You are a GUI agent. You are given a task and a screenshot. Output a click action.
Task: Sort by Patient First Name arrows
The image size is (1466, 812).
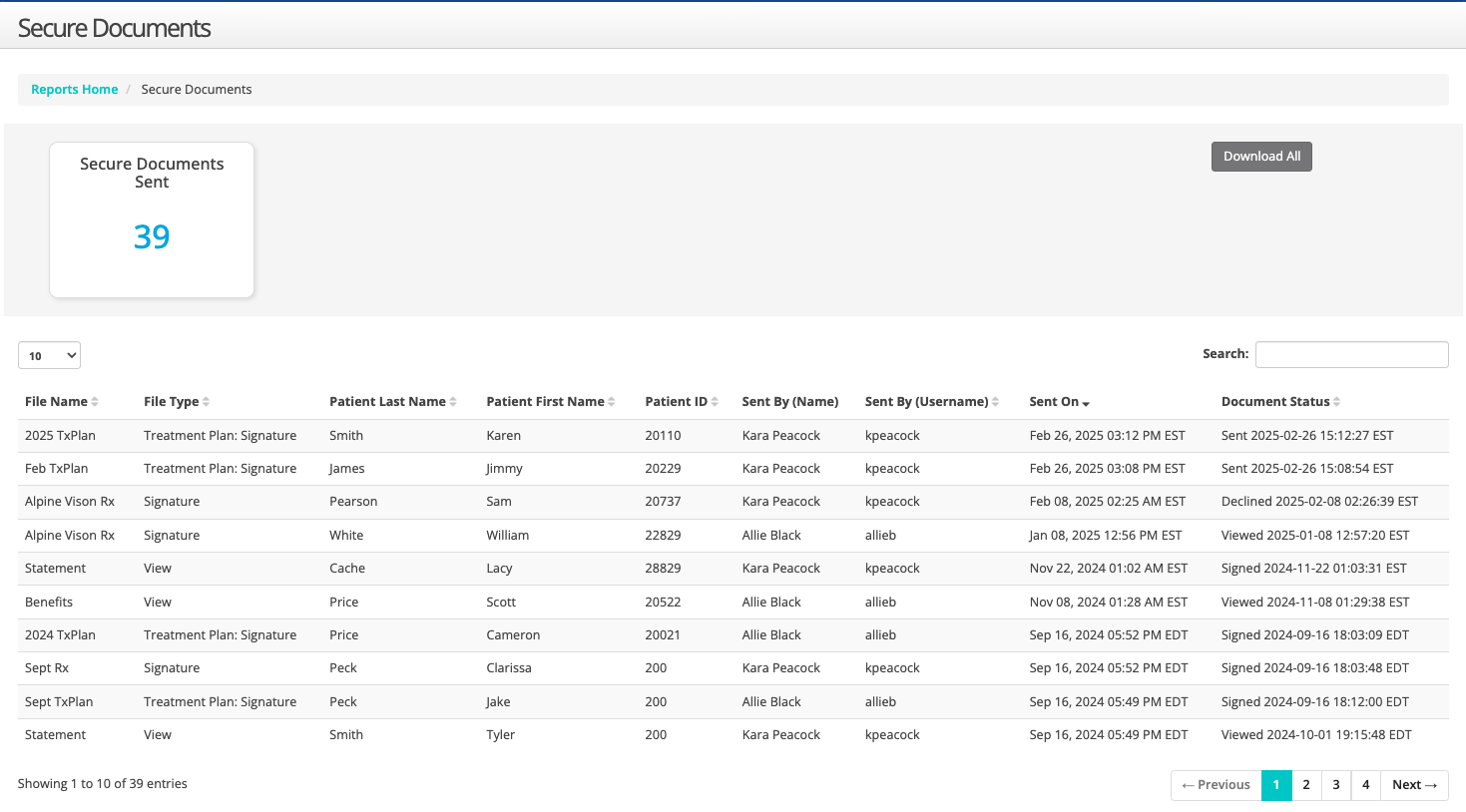click(612, 402)
